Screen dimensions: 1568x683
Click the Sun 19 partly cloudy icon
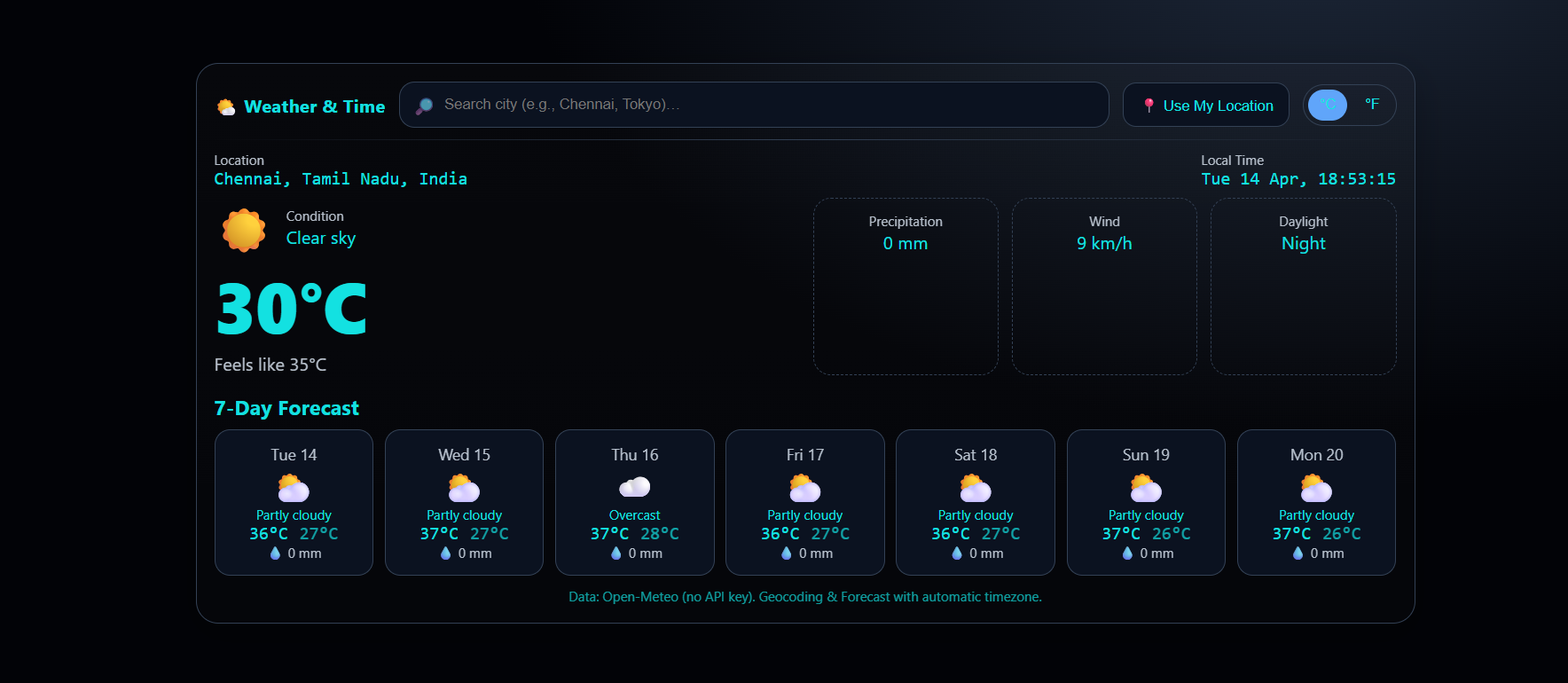pos(1146,488)
